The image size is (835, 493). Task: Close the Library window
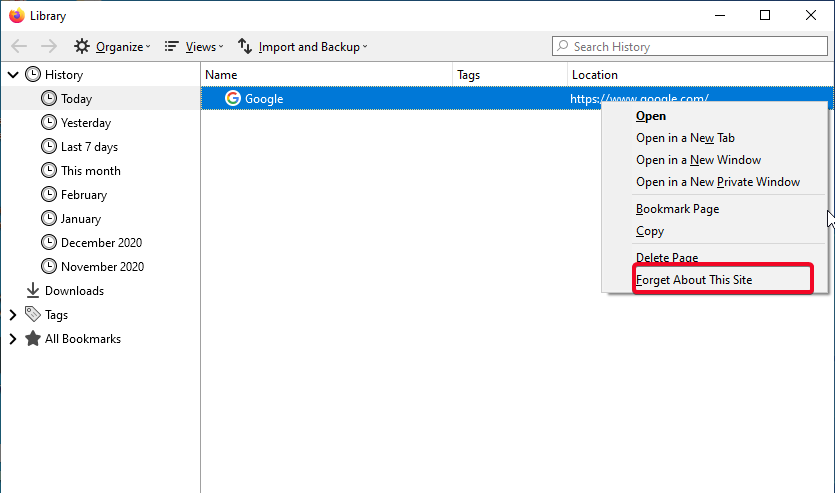pos(811,15)
